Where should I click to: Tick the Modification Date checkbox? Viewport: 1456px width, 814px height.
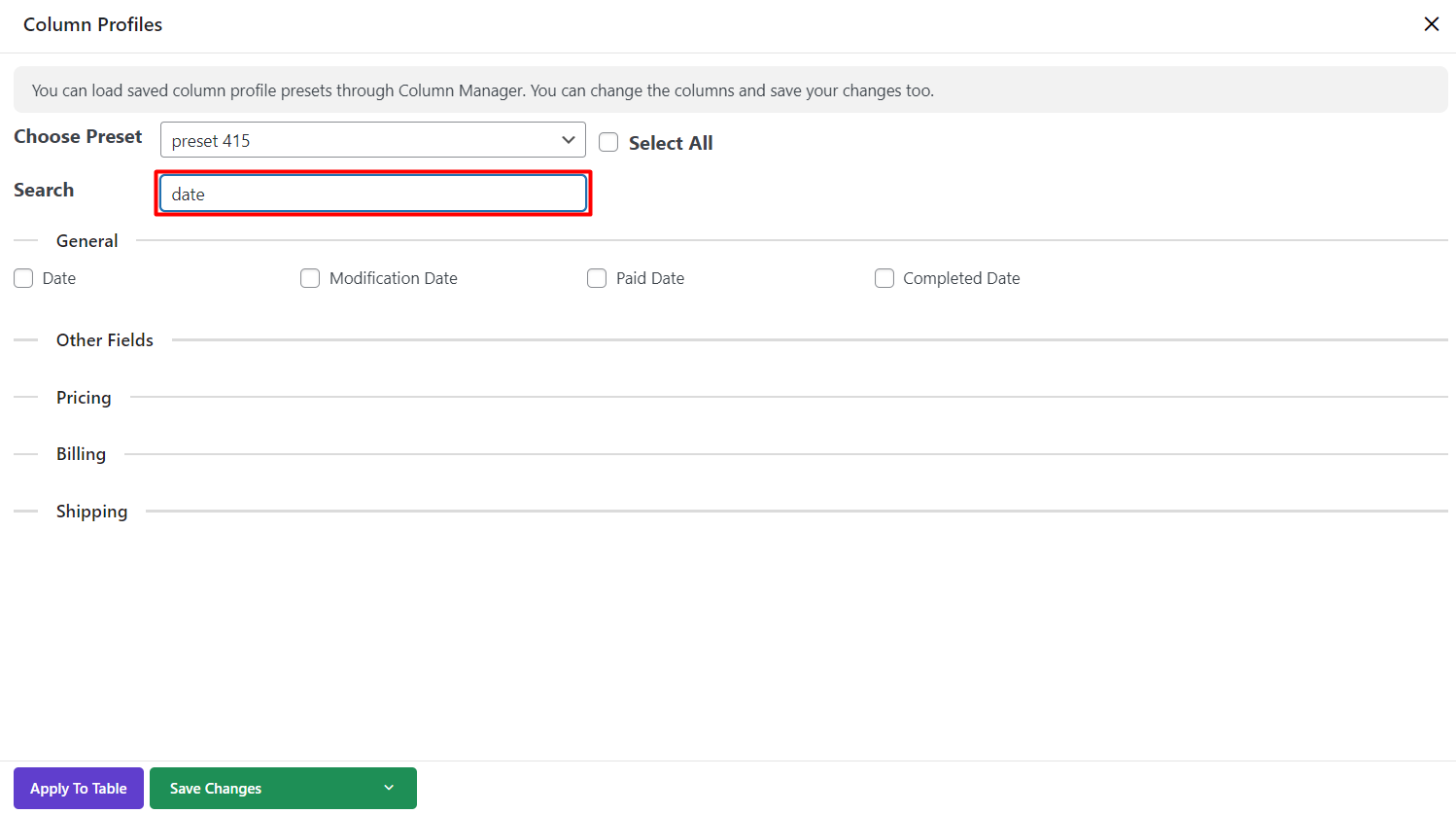pos(310,279)
